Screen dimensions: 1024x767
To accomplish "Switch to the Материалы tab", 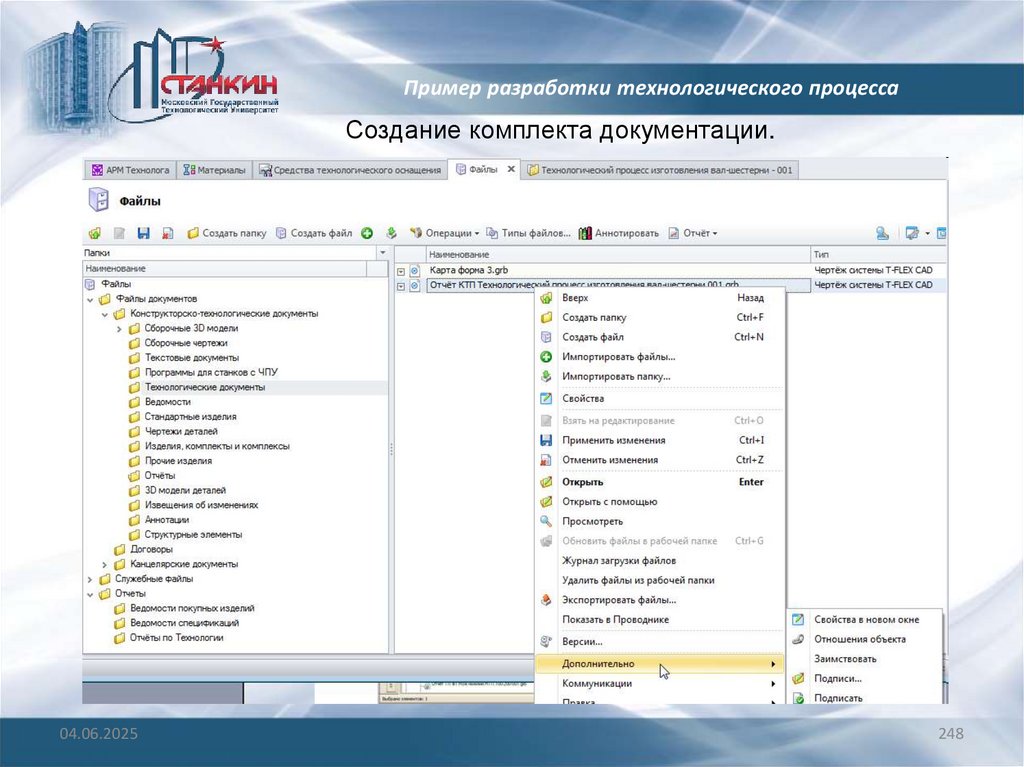I will [x=214, y=170].
